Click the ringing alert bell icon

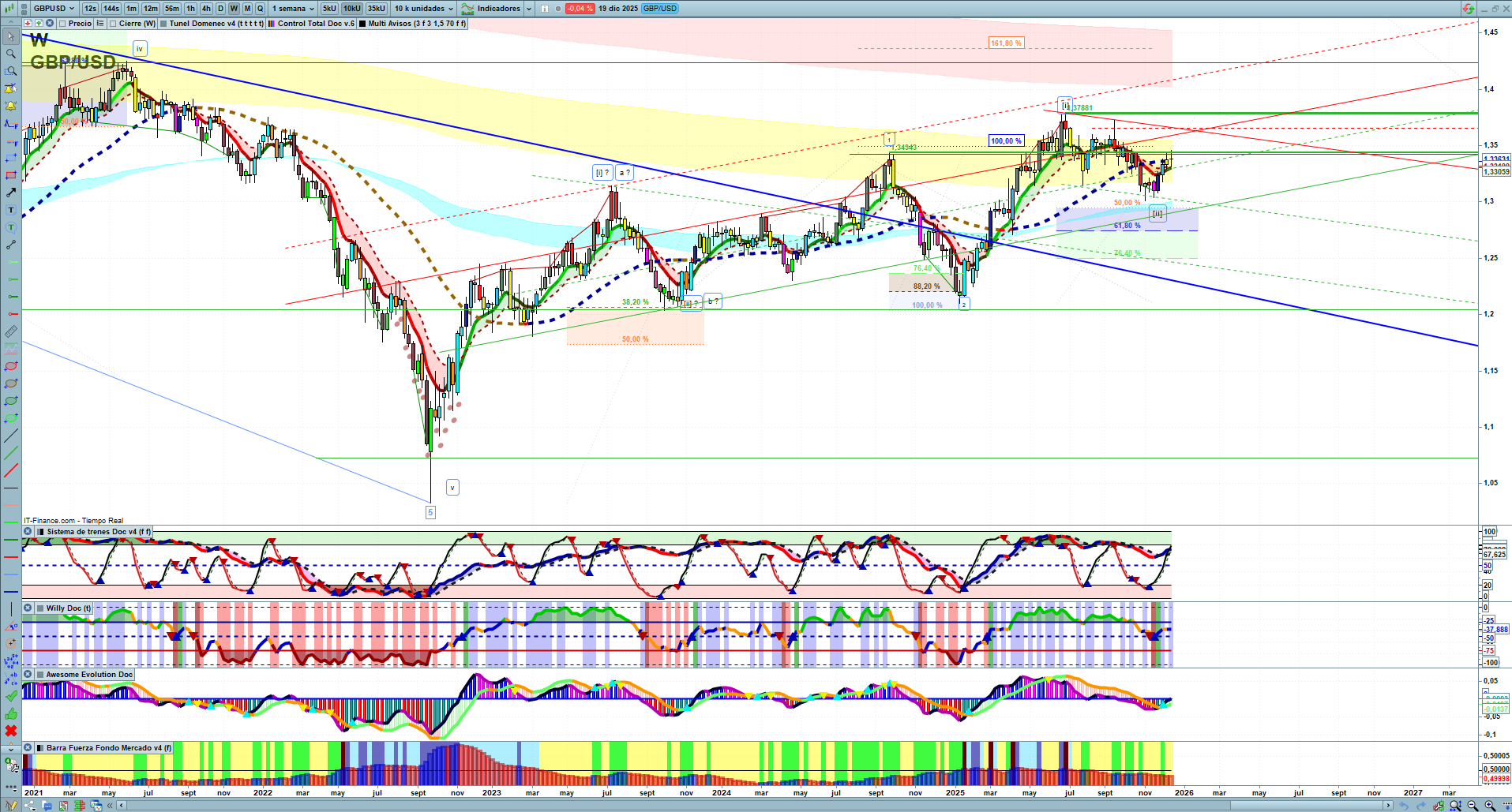pyautogui.click(x=11, y=106)
